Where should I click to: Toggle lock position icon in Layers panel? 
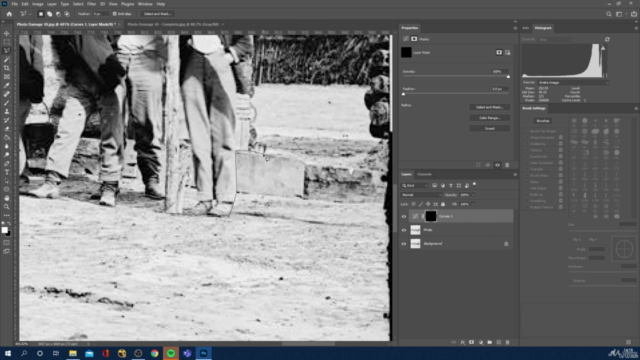[428, 204]
